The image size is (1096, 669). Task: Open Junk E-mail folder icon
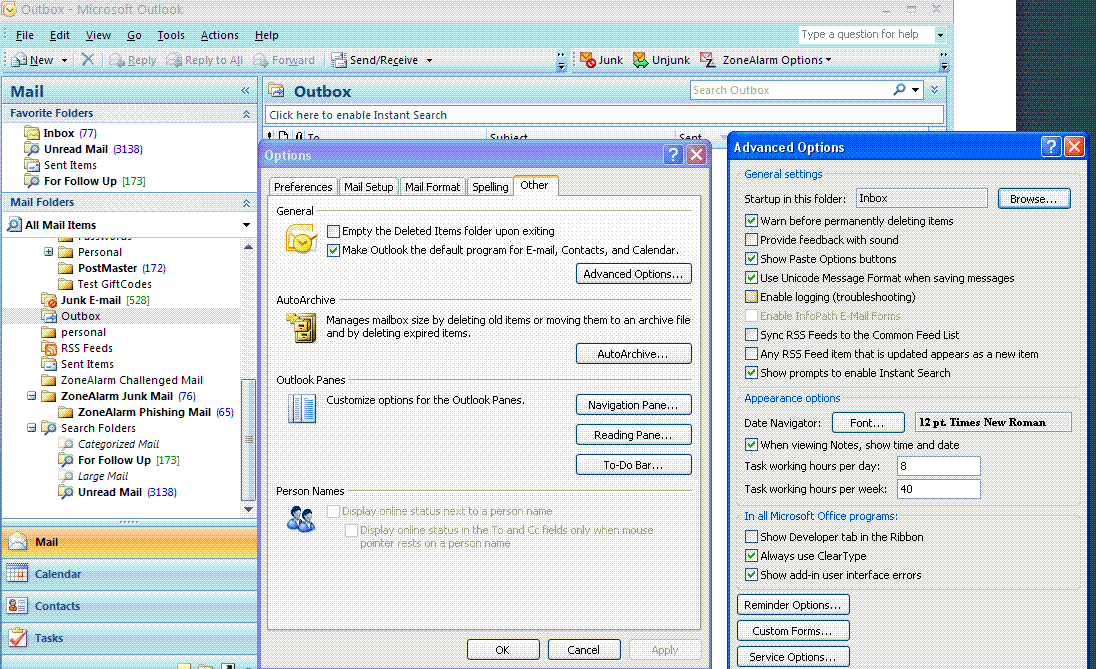point(49,300)
